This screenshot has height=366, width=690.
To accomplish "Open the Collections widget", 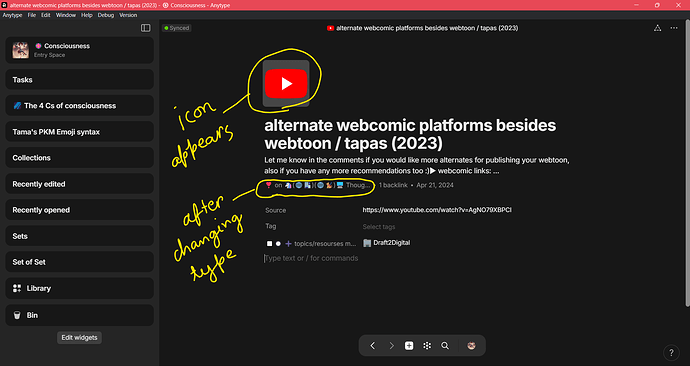I will [x=80, y=157].
